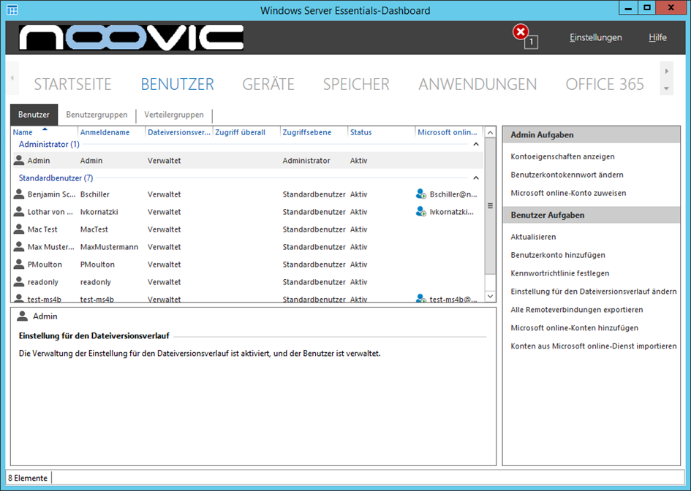The width and height of the screenshot is (691, 491).
Task: Click the user list scrollbar down arrow
Action: 490,296
